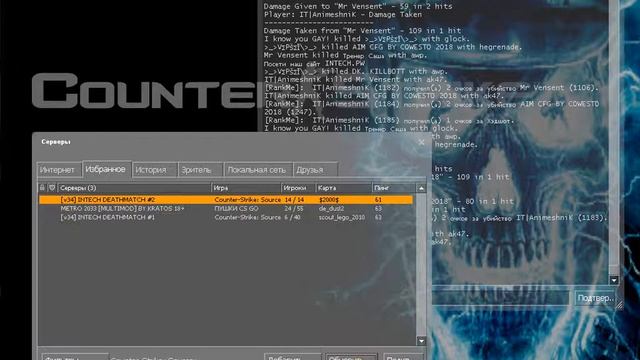The height and width of the screenshot is (360, 640).
Task: Close the Серверы window
Action: point(421,142)
